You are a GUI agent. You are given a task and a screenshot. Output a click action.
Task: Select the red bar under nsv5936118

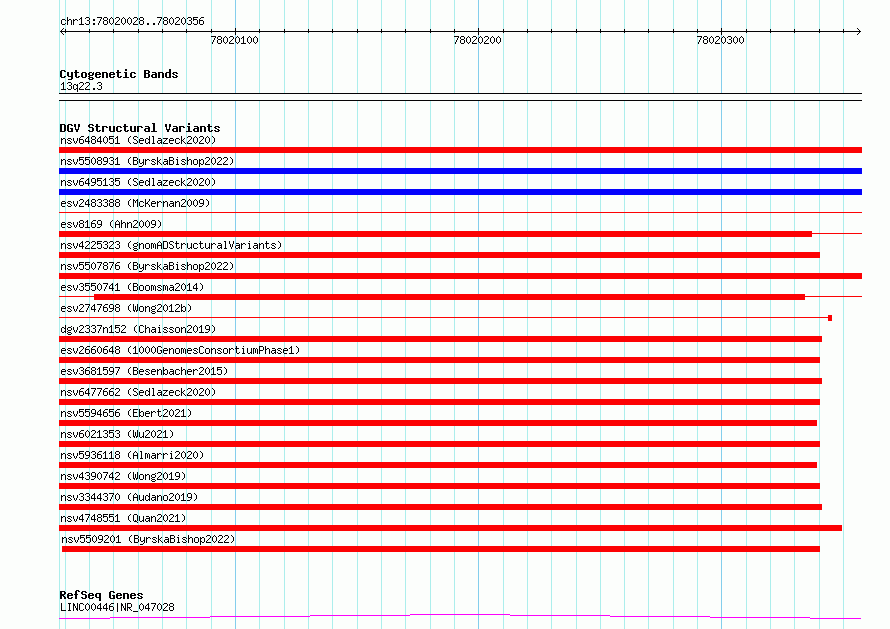point(438,465)
